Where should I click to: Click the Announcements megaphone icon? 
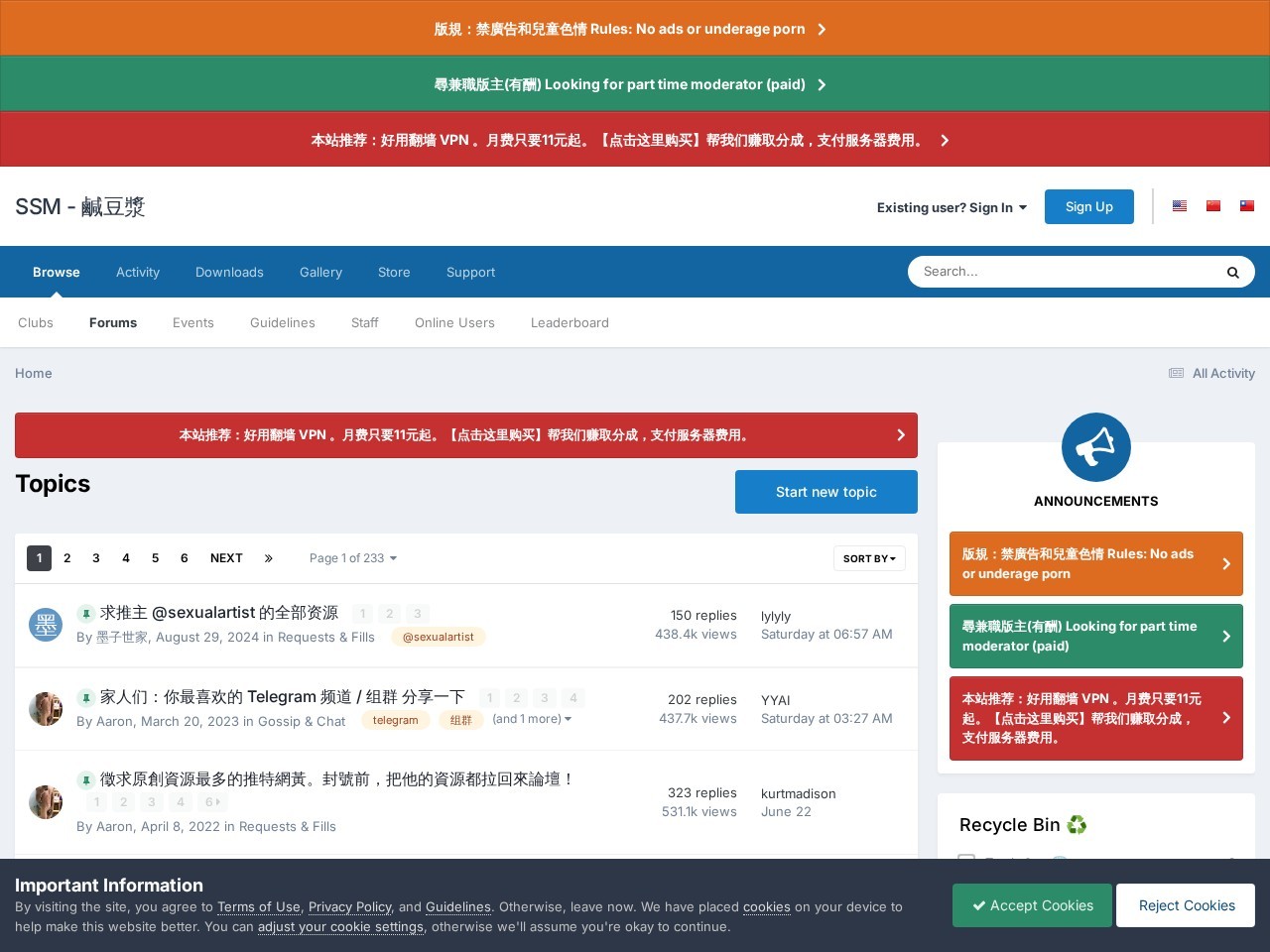[1096, 447]
